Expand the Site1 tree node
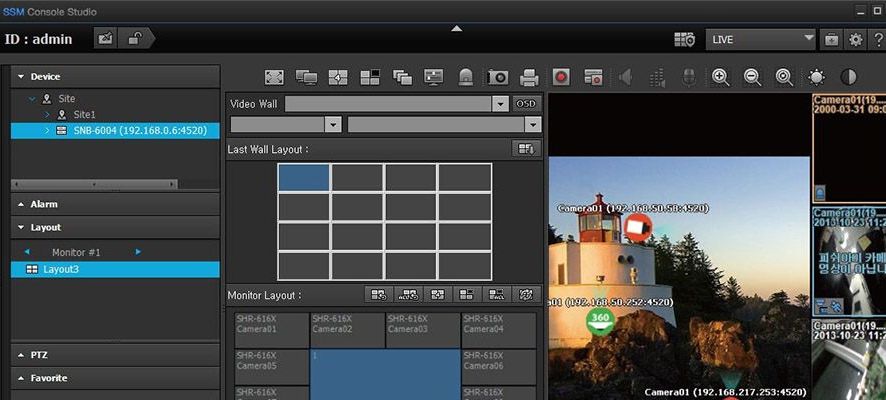 (47, 115)
